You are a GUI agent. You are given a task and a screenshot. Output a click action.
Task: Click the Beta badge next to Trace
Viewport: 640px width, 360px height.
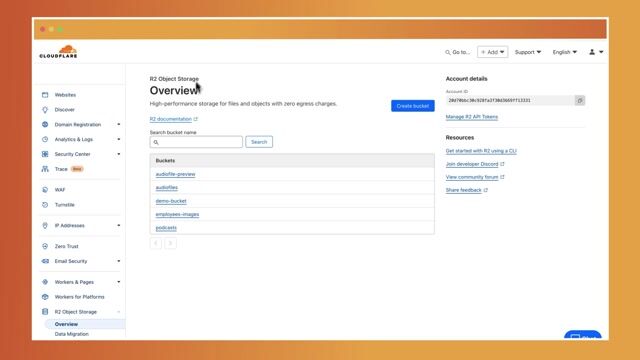point(77,169)
